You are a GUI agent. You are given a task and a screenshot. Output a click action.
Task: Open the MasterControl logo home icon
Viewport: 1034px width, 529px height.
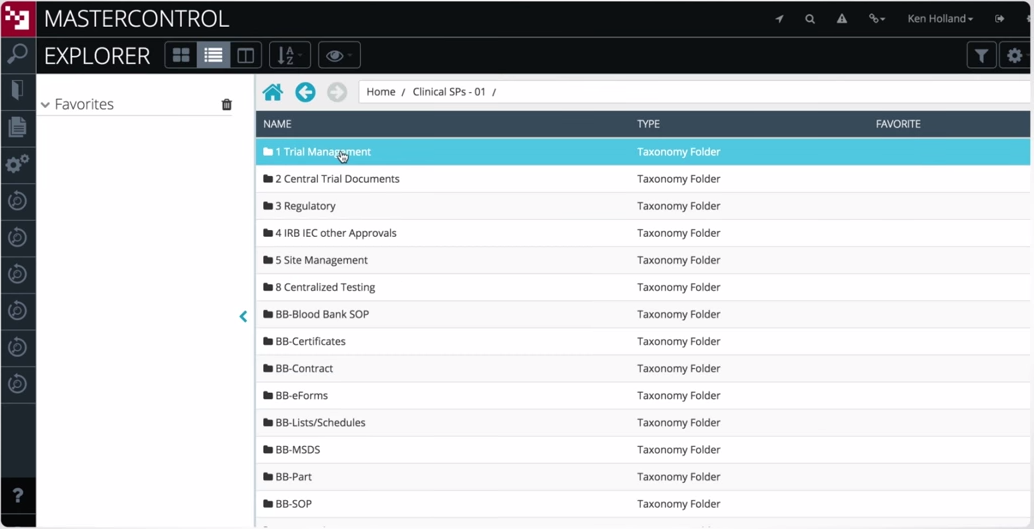[x=18, y=18]
